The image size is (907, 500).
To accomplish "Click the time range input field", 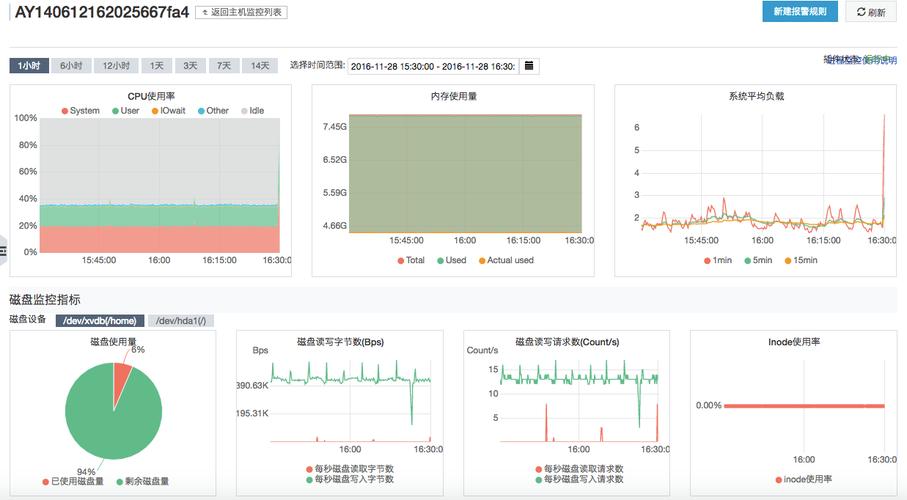I will [x=433, y=66].
